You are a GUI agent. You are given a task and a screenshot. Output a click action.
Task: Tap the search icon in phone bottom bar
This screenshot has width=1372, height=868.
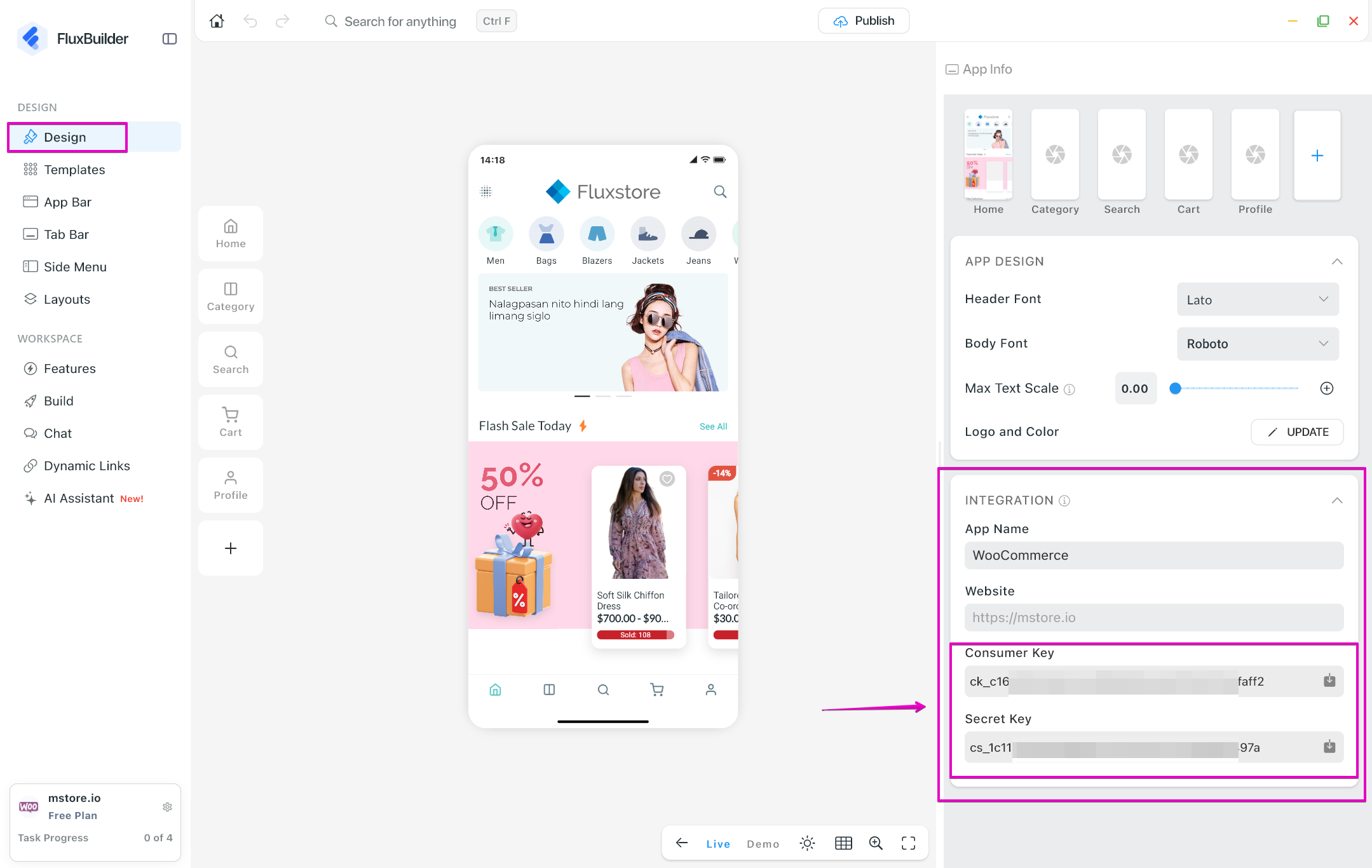[x=604, y=689]
